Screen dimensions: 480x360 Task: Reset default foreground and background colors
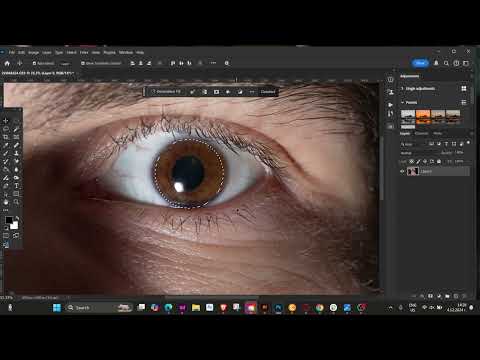point(6,228)
